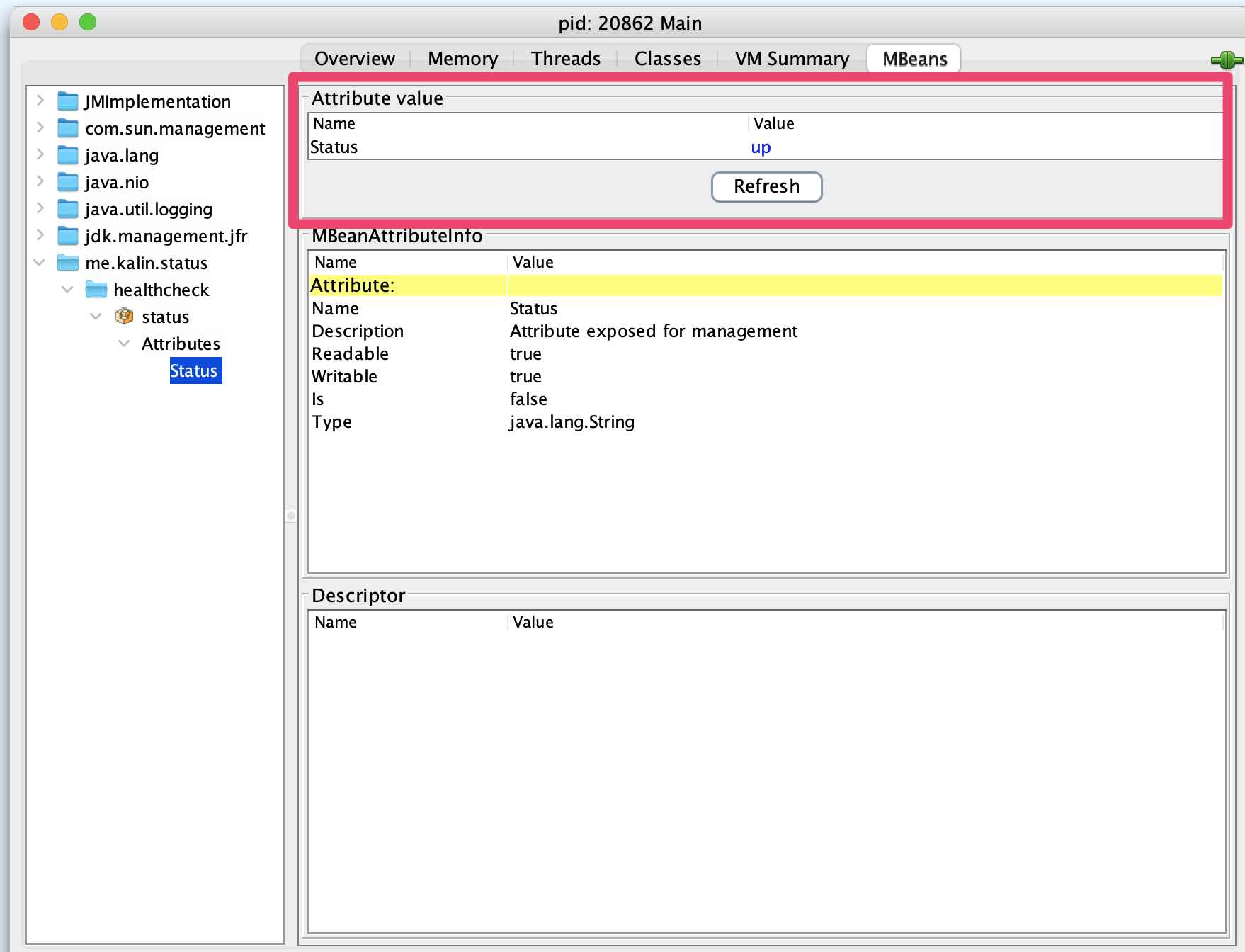This screenshot has height=952, width=1245.
Task: Edit the blue 'up' status value
Action: [x=761, y=147]
